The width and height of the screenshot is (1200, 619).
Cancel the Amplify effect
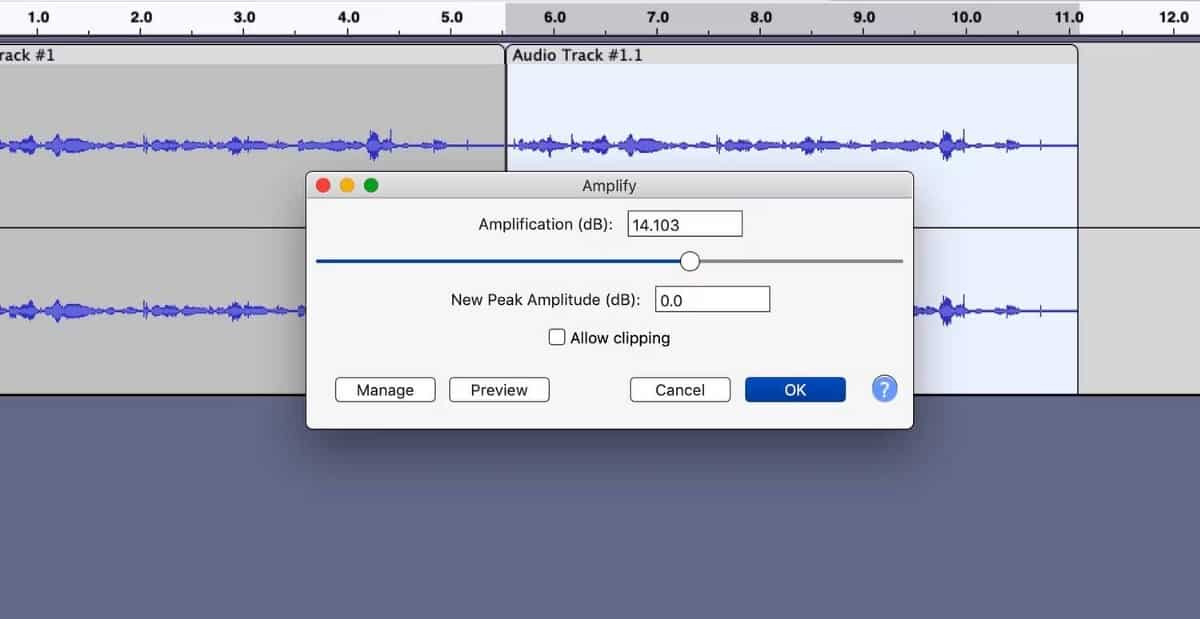click(x=680, y=389)
